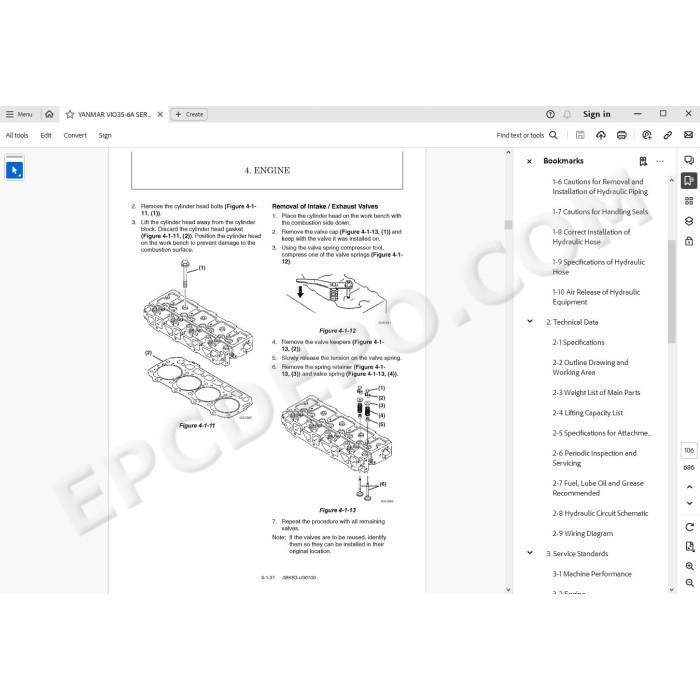Open bookmark 3-1 Machine Performance
The height and width of the screenshot is (700, 700).
(592, 574)
